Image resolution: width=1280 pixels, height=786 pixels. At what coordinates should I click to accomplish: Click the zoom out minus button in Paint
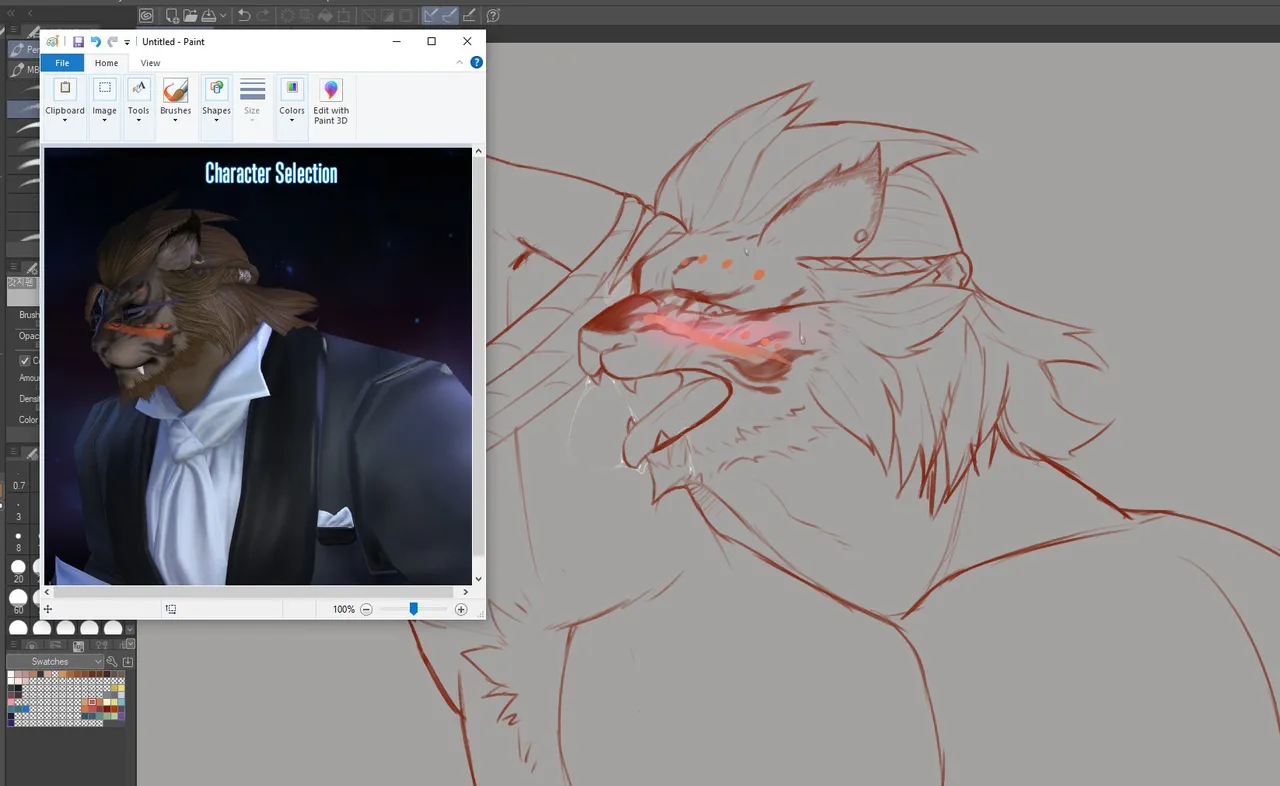pos(367,609)
